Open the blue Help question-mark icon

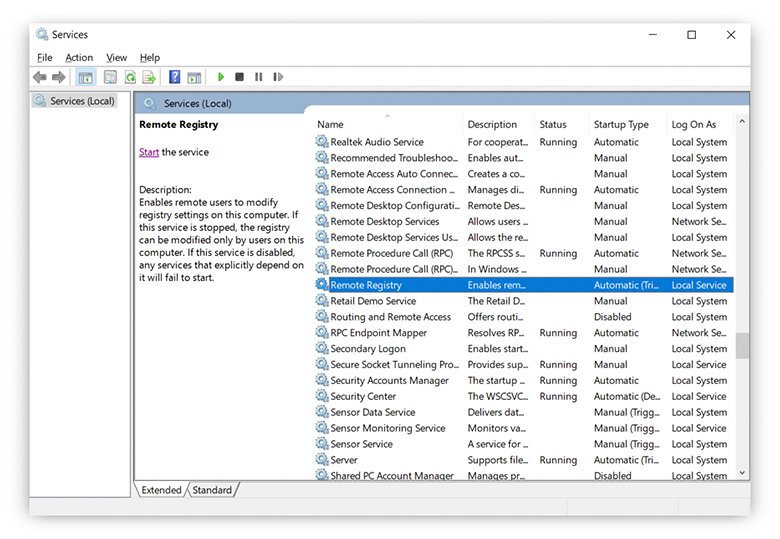(175, 77)
